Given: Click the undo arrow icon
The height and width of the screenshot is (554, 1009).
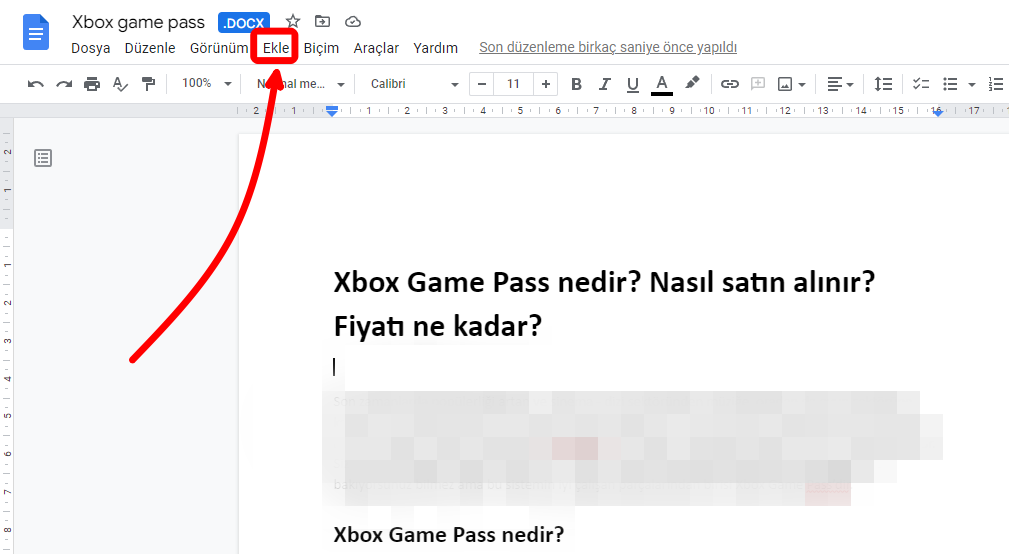Looking at the screenshot, I should coord(36,84).
